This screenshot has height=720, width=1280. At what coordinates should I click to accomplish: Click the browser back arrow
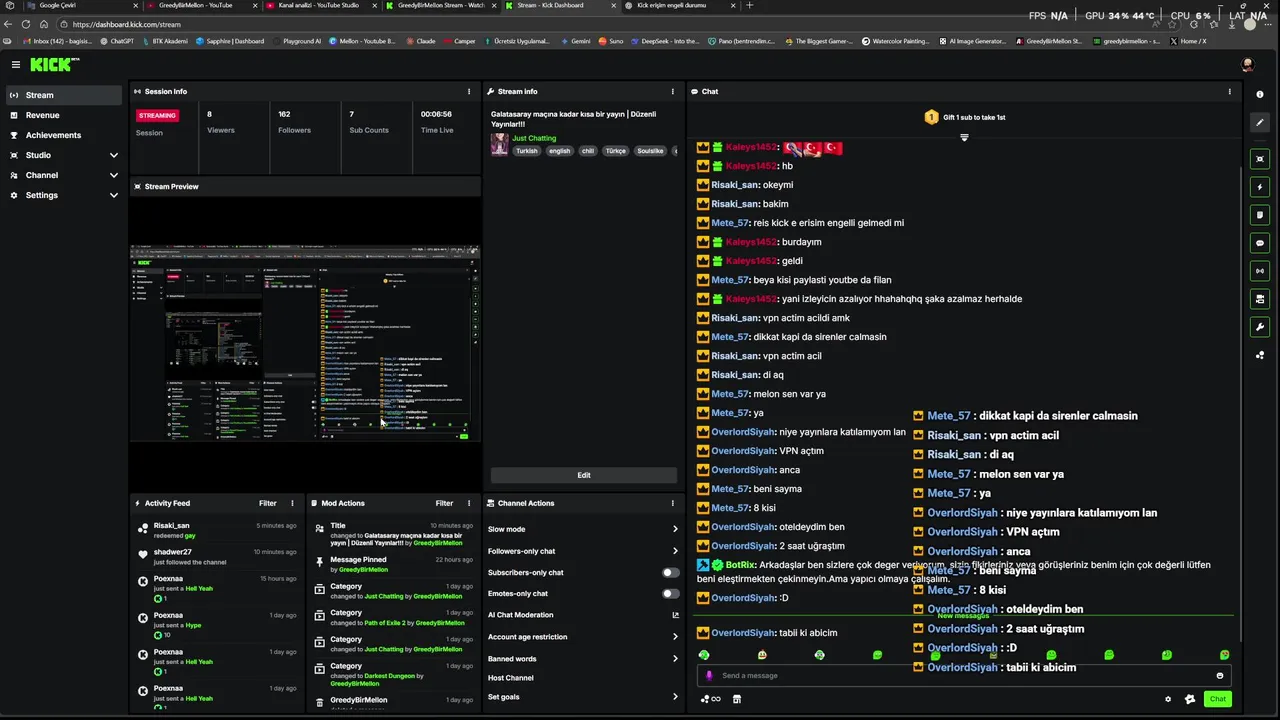tap(9, 24)
